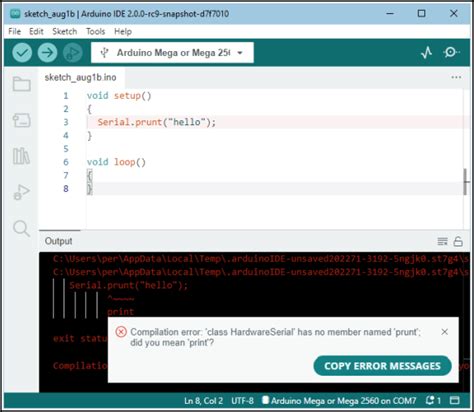Viewport: 474px width, 412px height.
Task: Dismiss the compilation error notification
Action: (444, 332)
